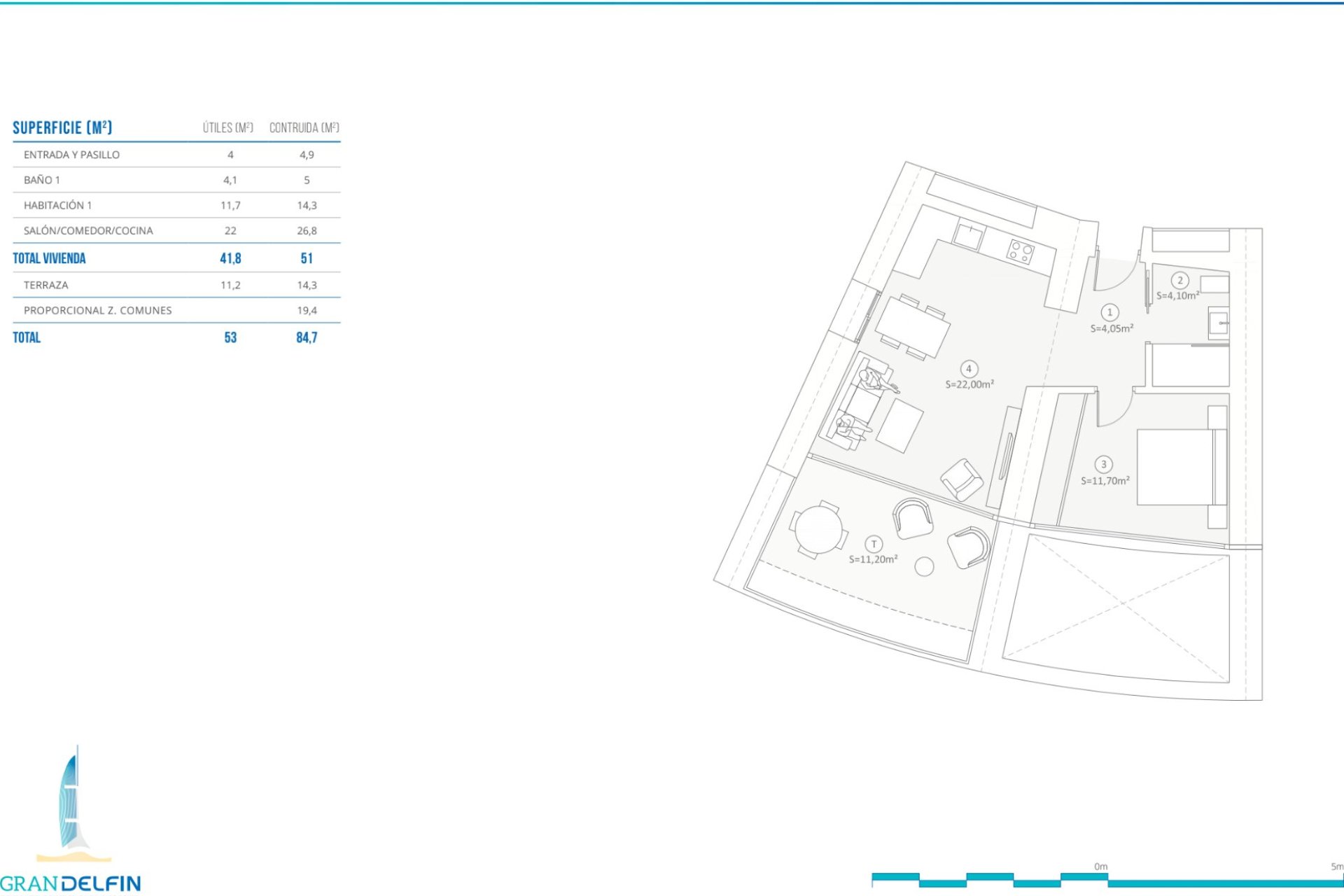Click the value 19,4 for common zones
This screenshot has width=1344, height=896.
(x=307, y=310)
